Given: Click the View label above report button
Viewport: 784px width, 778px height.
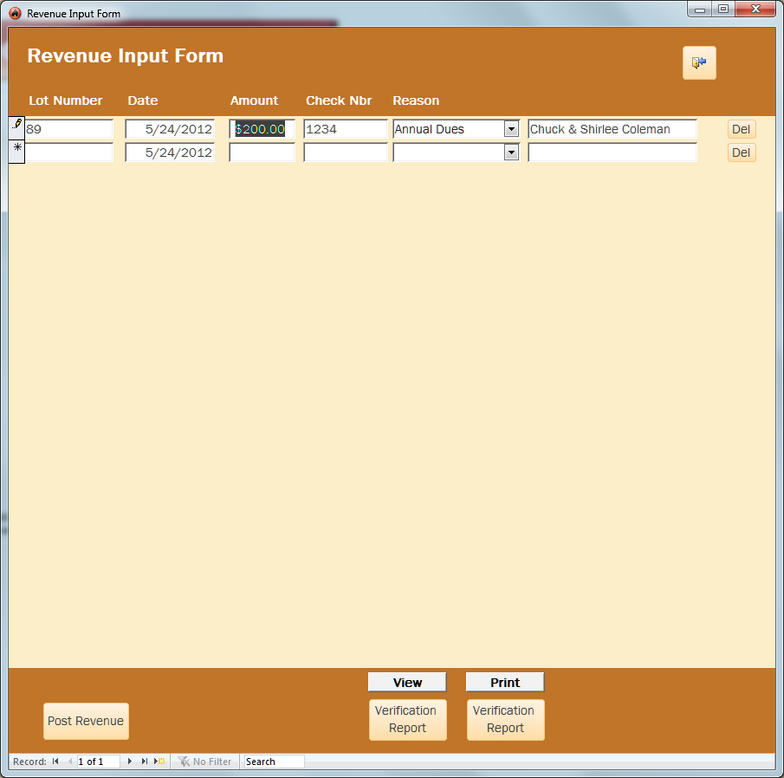Looking at the screenshot, I should [x=408, y=682].
